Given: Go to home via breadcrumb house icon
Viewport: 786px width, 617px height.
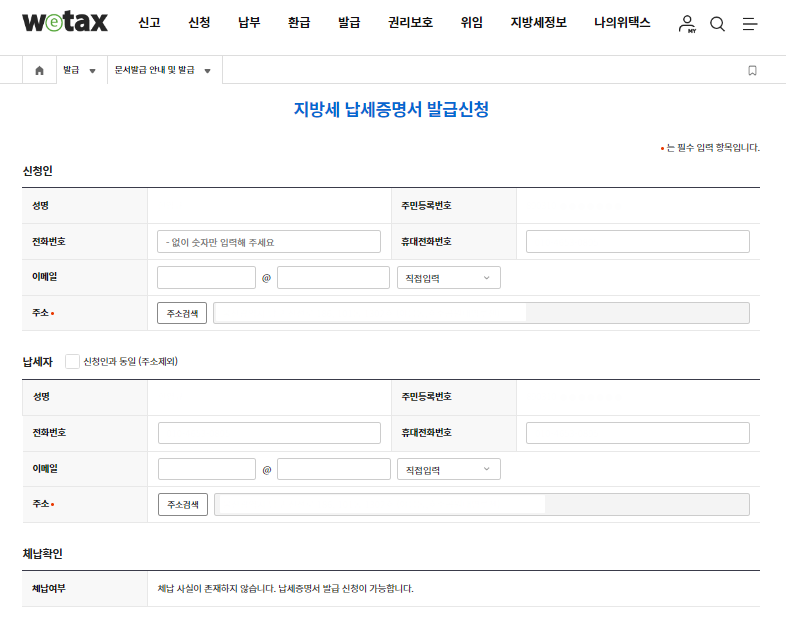Looking at the screenshot, I should click(x=40, y=70).
